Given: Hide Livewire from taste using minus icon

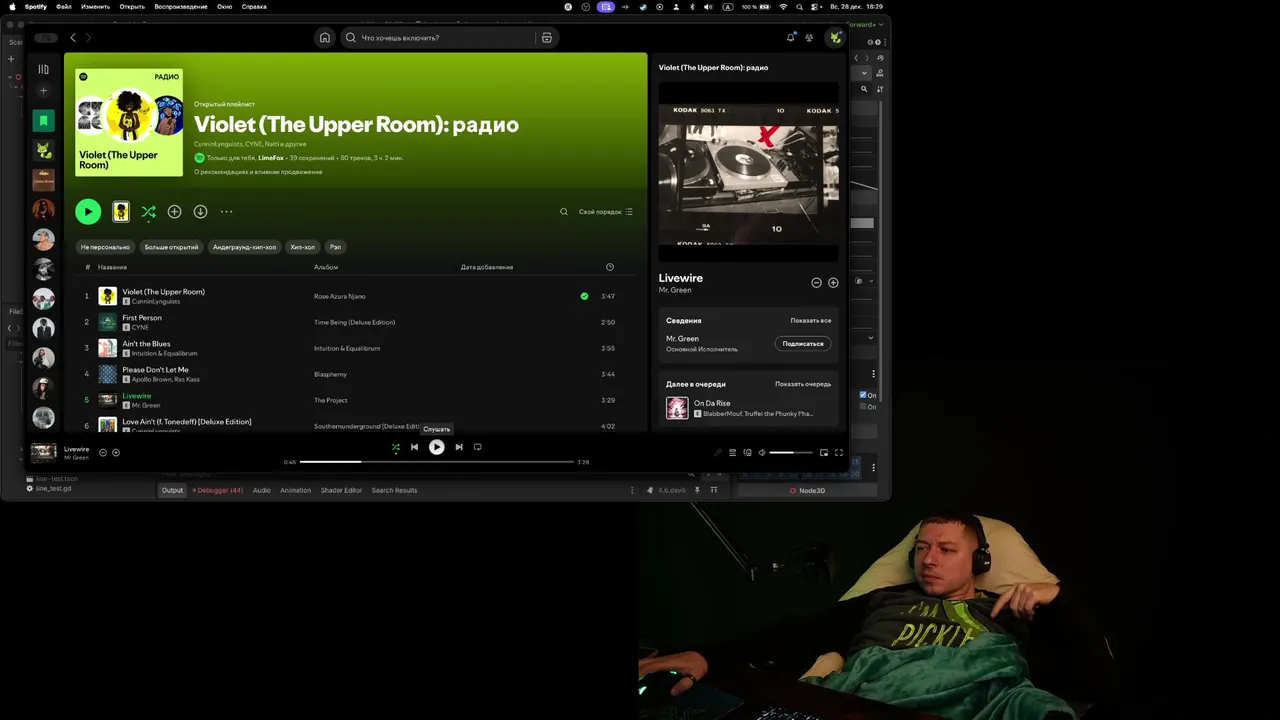Looking at the screenshot, I should click(x=816, y=283).
